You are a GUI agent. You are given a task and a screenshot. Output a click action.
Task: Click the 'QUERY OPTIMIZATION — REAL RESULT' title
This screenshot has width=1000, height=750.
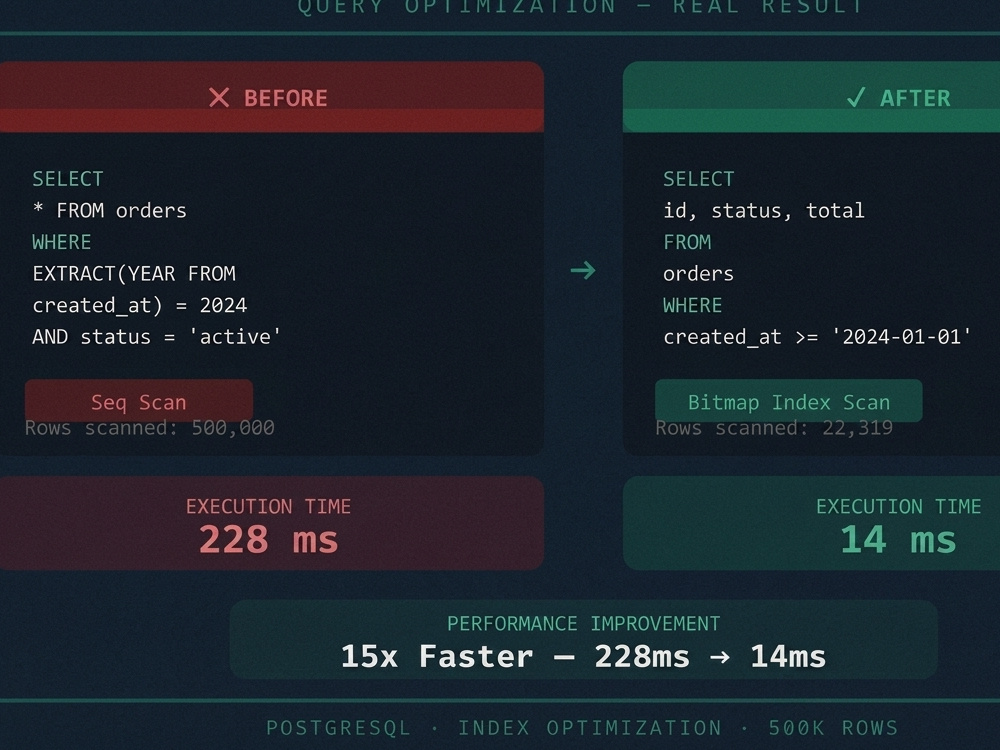click(580, 7)
